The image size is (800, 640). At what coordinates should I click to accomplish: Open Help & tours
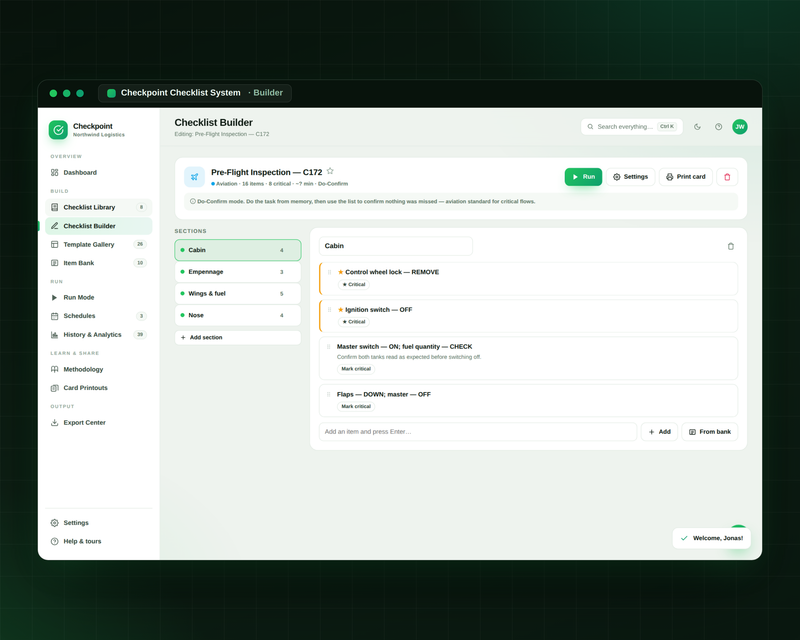pyautogui.click(x=98, y=541)
